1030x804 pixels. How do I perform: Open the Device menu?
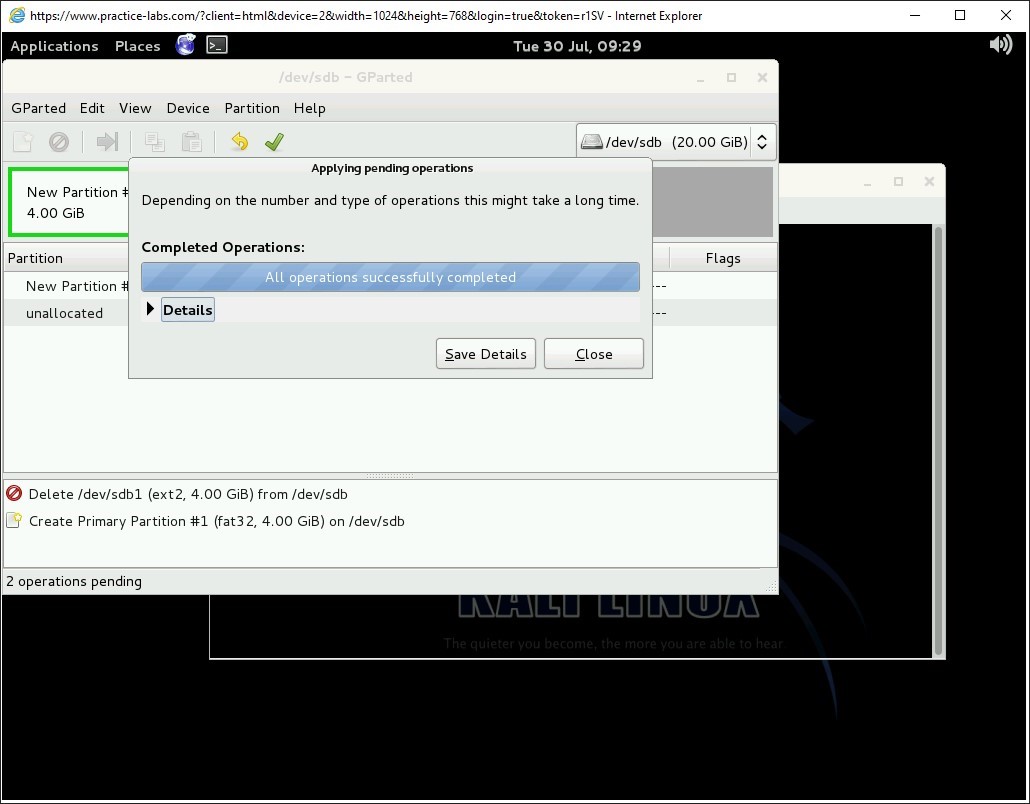coord(188,108)
